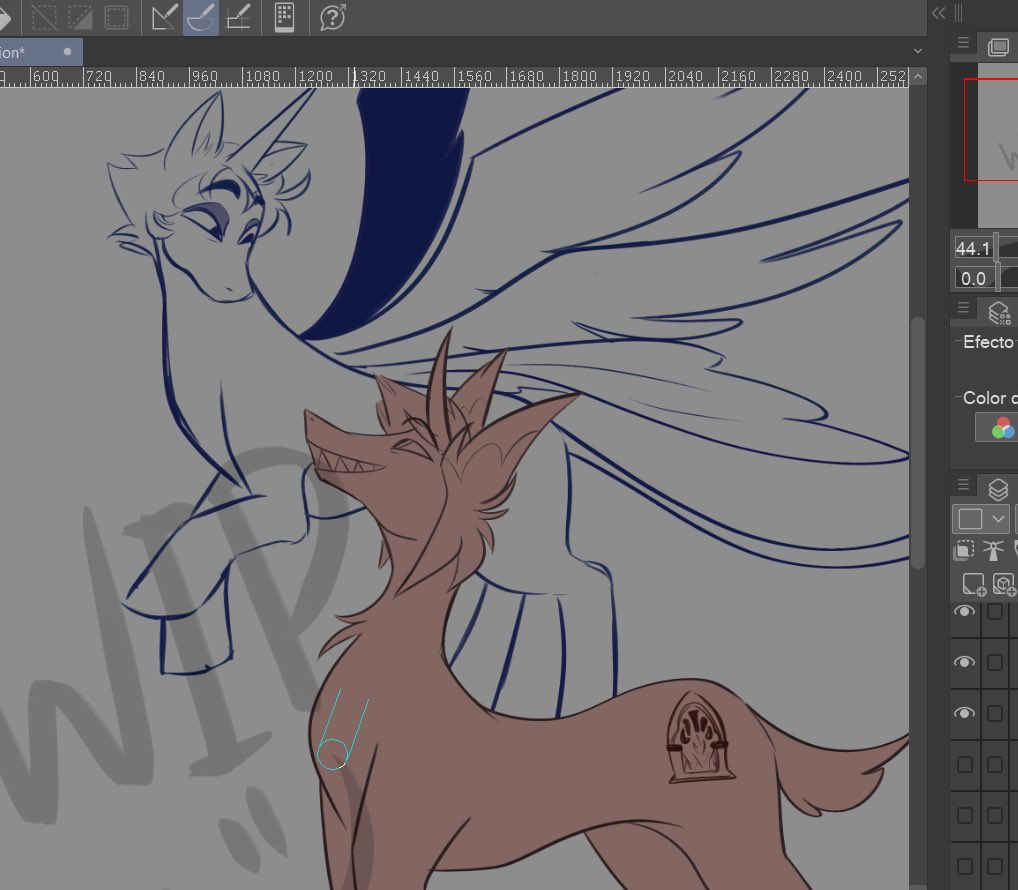Tick the second-column box of second layer row
This screenshot has width=1018, height=890.
pos(995,661)
